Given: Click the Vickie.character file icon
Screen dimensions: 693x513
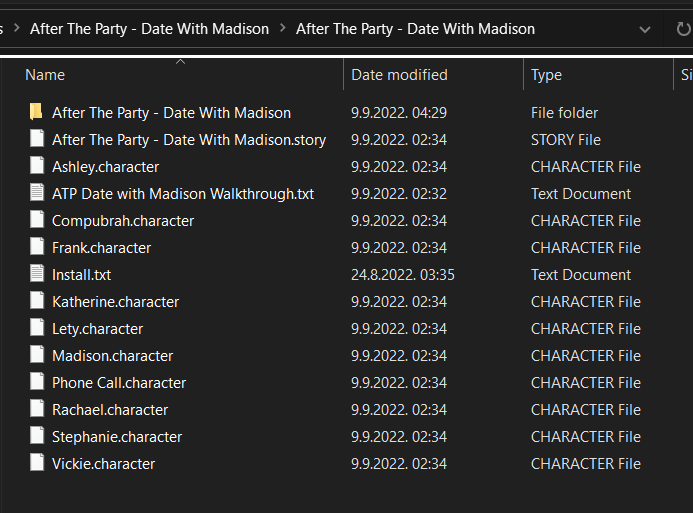Looking at the screenshot, I should [37, 464].
